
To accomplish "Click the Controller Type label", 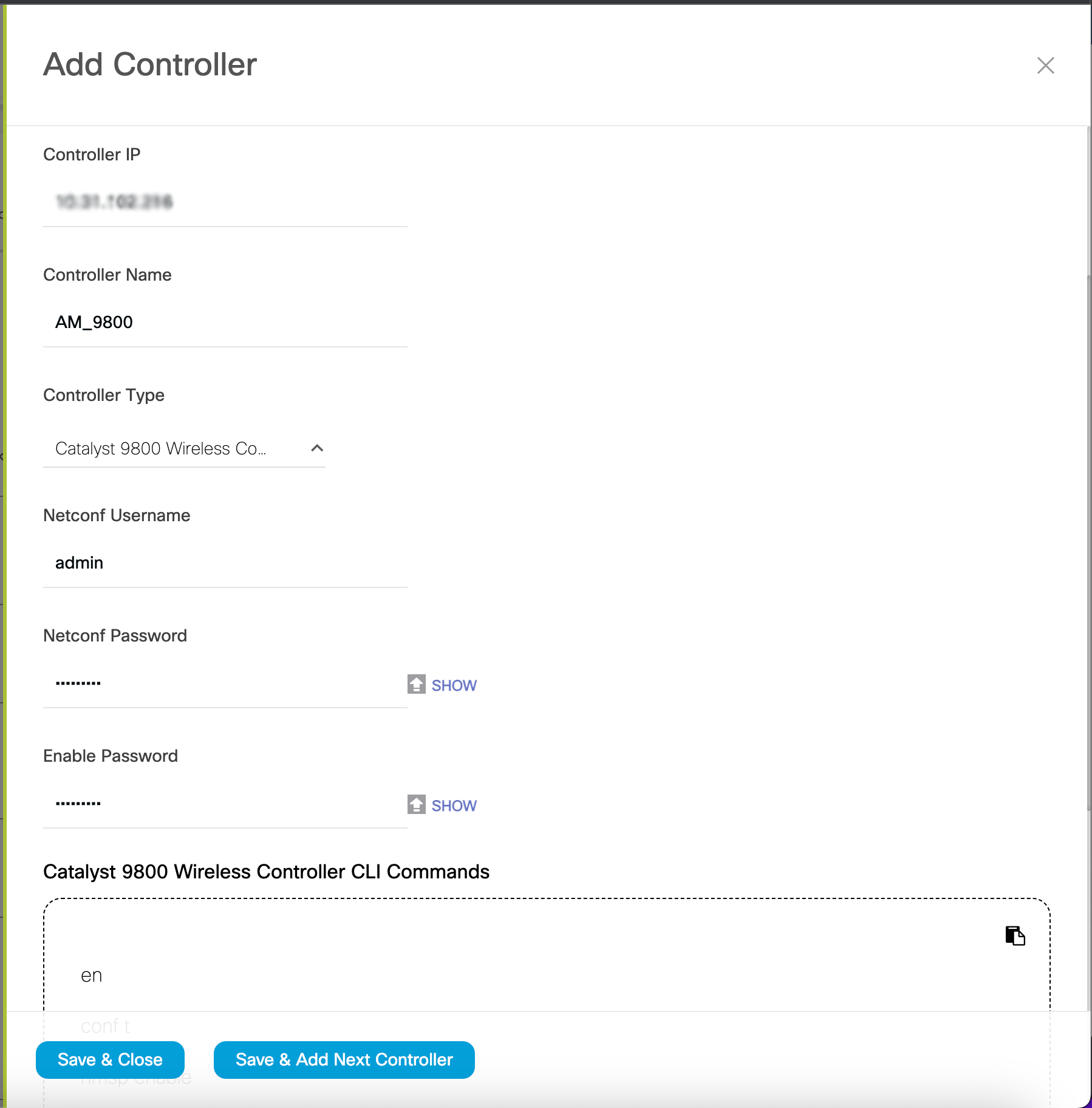I will pos(104,395).
